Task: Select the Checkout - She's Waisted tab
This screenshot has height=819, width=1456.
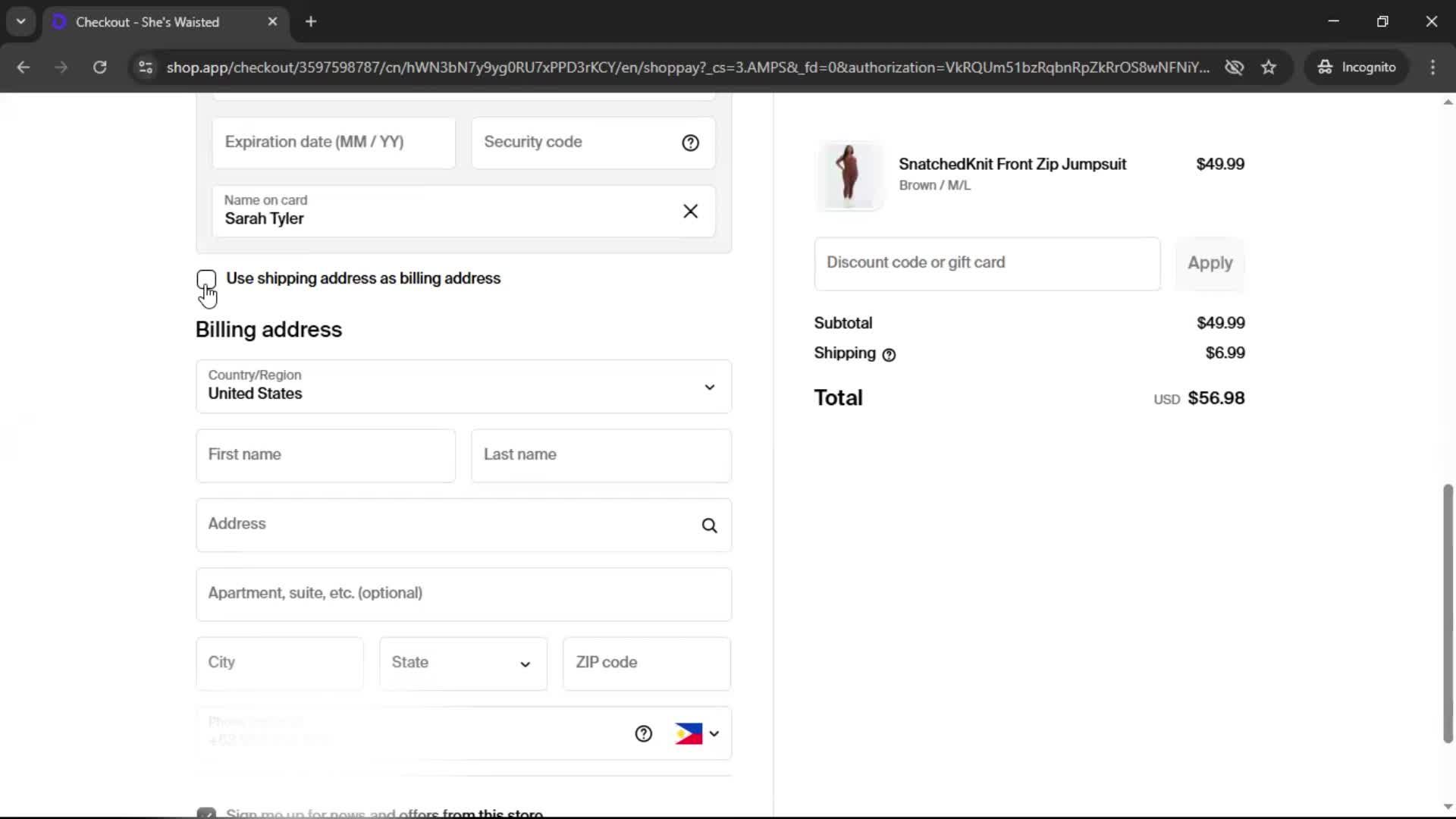Action: (148, 22)
